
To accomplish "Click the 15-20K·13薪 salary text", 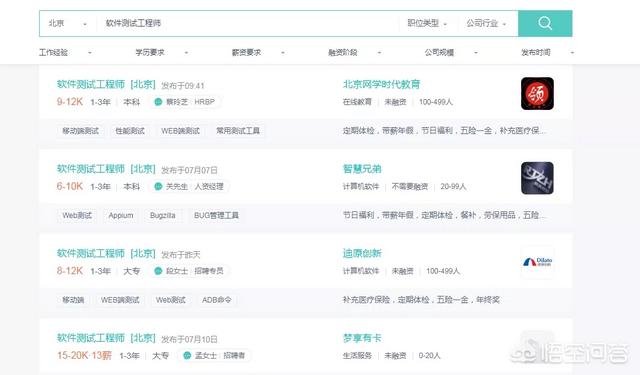I will point(84,355).
